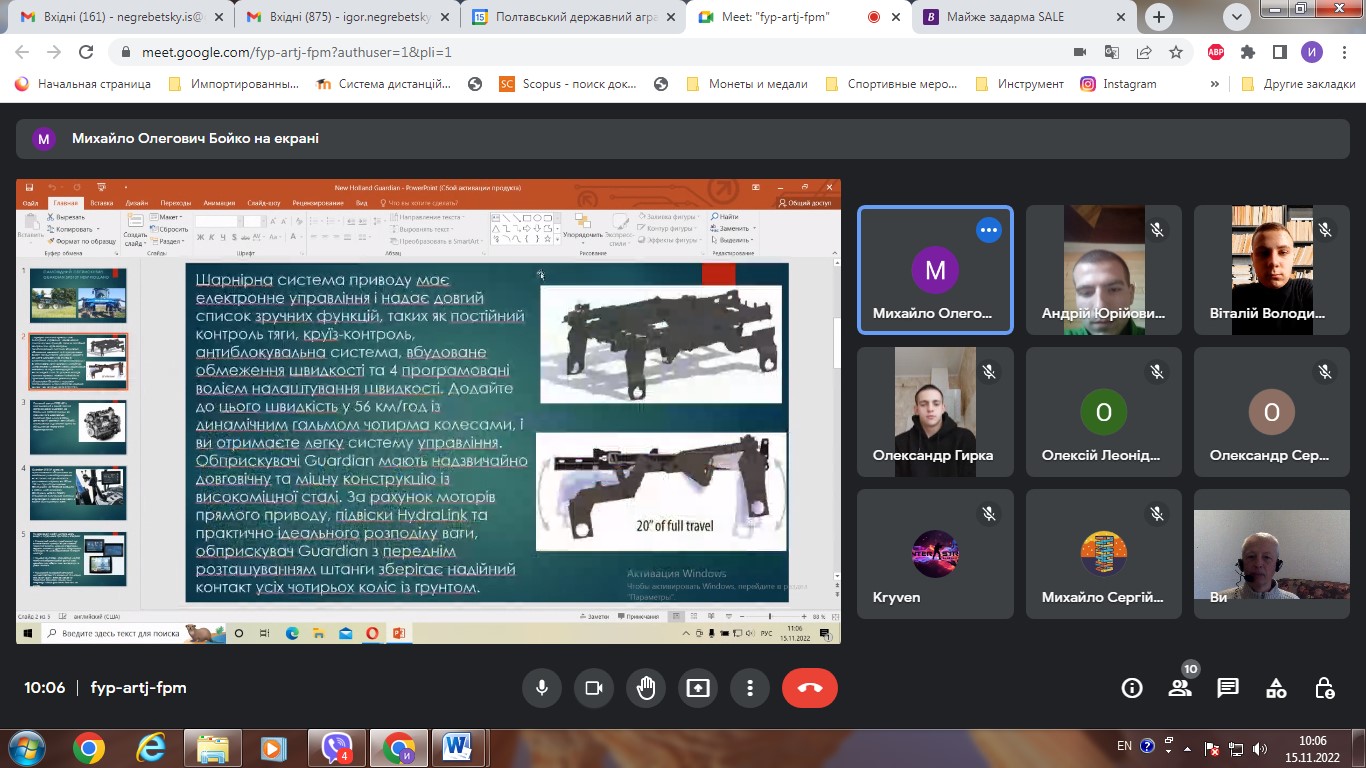Expand the Импортированные bookmarks folder
Viewport: 1366px width, 768px height.
coord(234,84)
